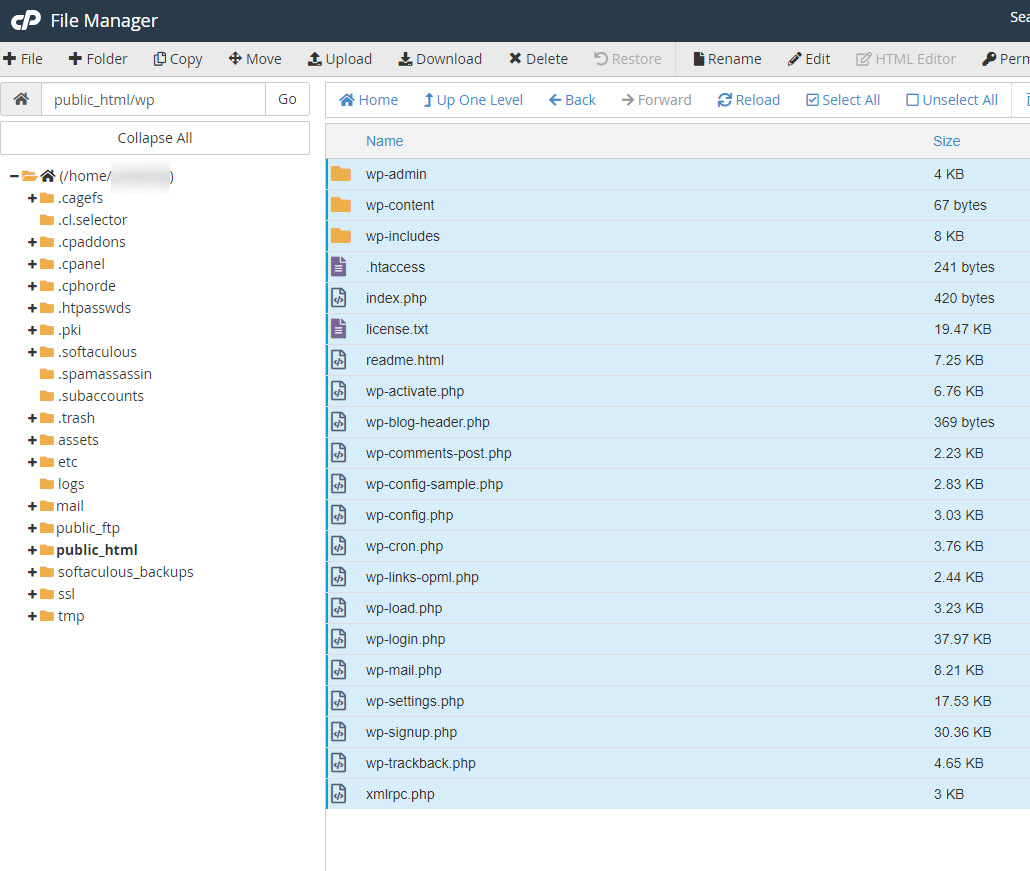1030x871 pixels.
Task: Select all files with Select All
Action: pyautogui.click(x=843, y=100)
